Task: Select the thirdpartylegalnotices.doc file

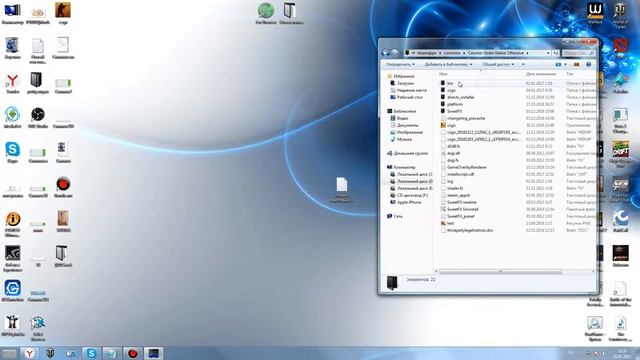Action: (470, 231)
